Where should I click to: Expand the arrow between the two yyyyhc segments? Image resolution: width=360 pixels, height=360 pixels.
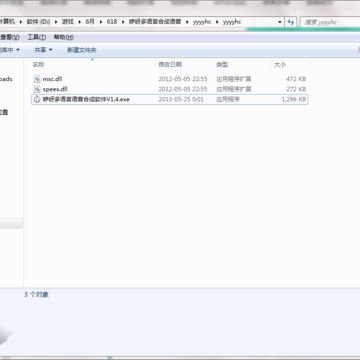(x=217, y=22)
